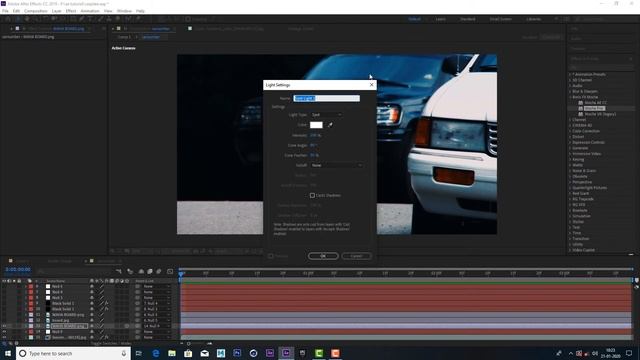This screenshot has height=360, width=640.
Task: Open the Effect menu
Action: click(71, 11)
